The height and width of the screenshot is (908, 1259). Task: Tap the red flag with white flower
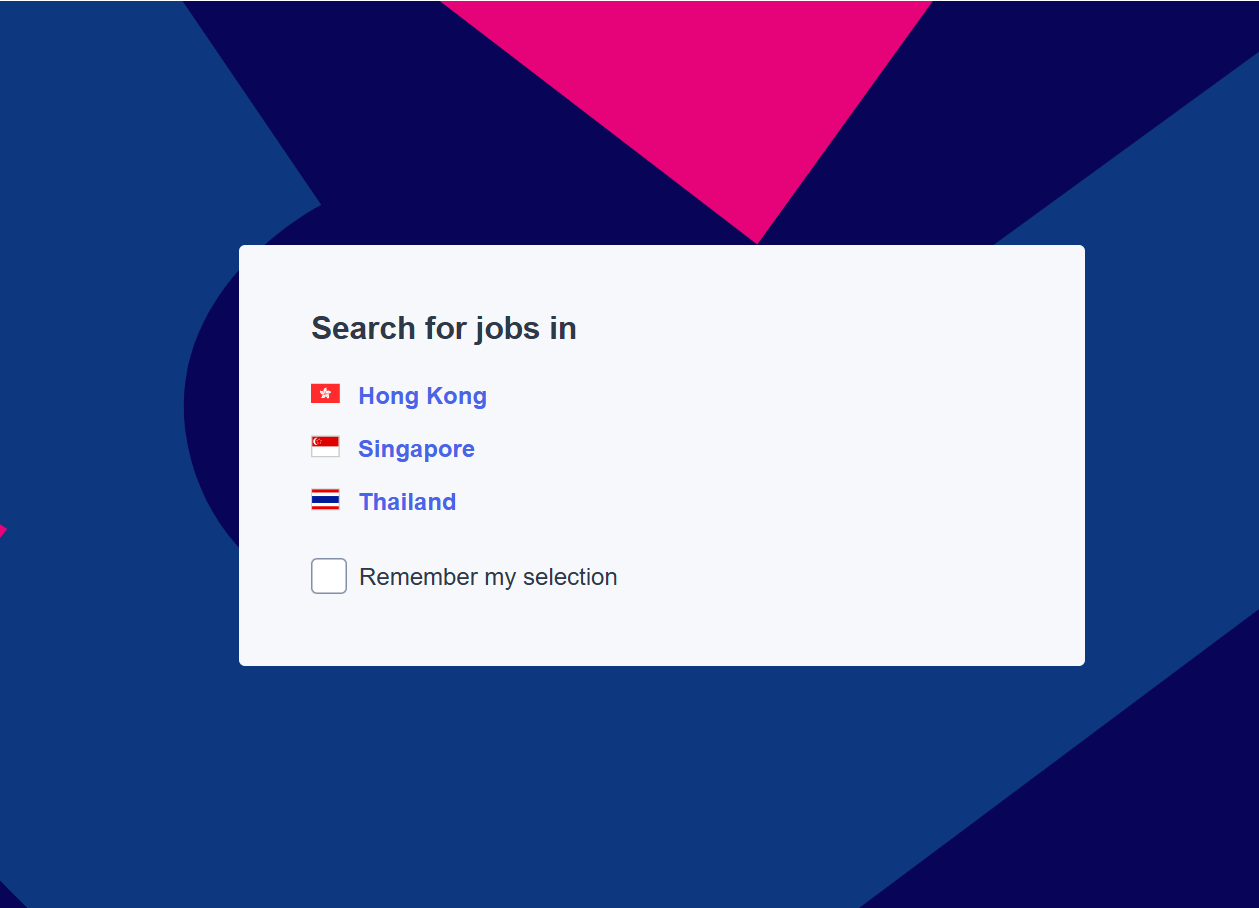[x=325, y=394]
